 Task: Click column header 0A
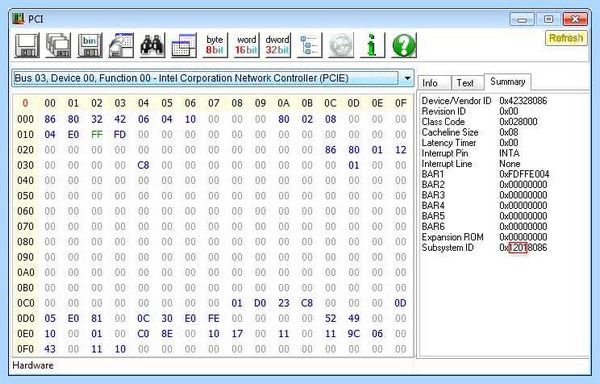coord(284,103)
